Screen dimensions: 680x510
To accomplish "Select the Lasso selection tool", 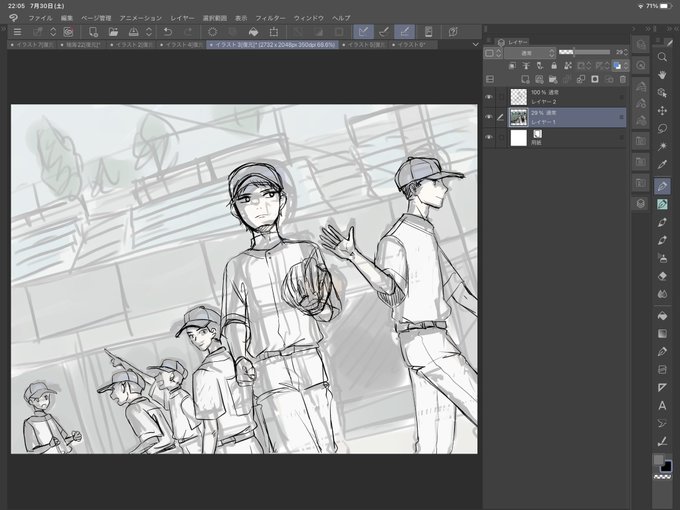I will coord(662,128).
